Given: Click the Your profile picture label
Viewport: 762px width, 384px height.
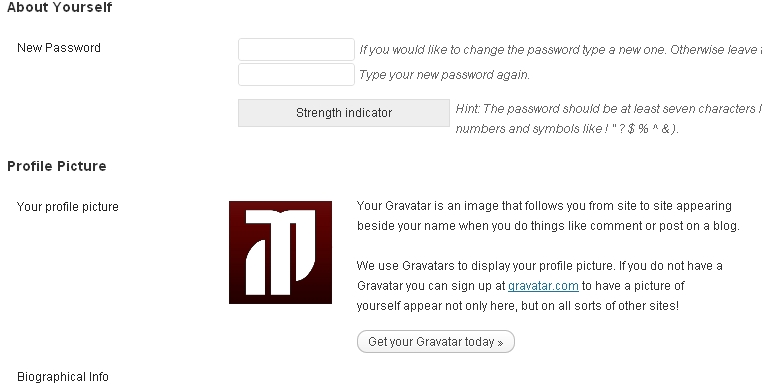Looking at the screenshot, I should tap(68, 207).
